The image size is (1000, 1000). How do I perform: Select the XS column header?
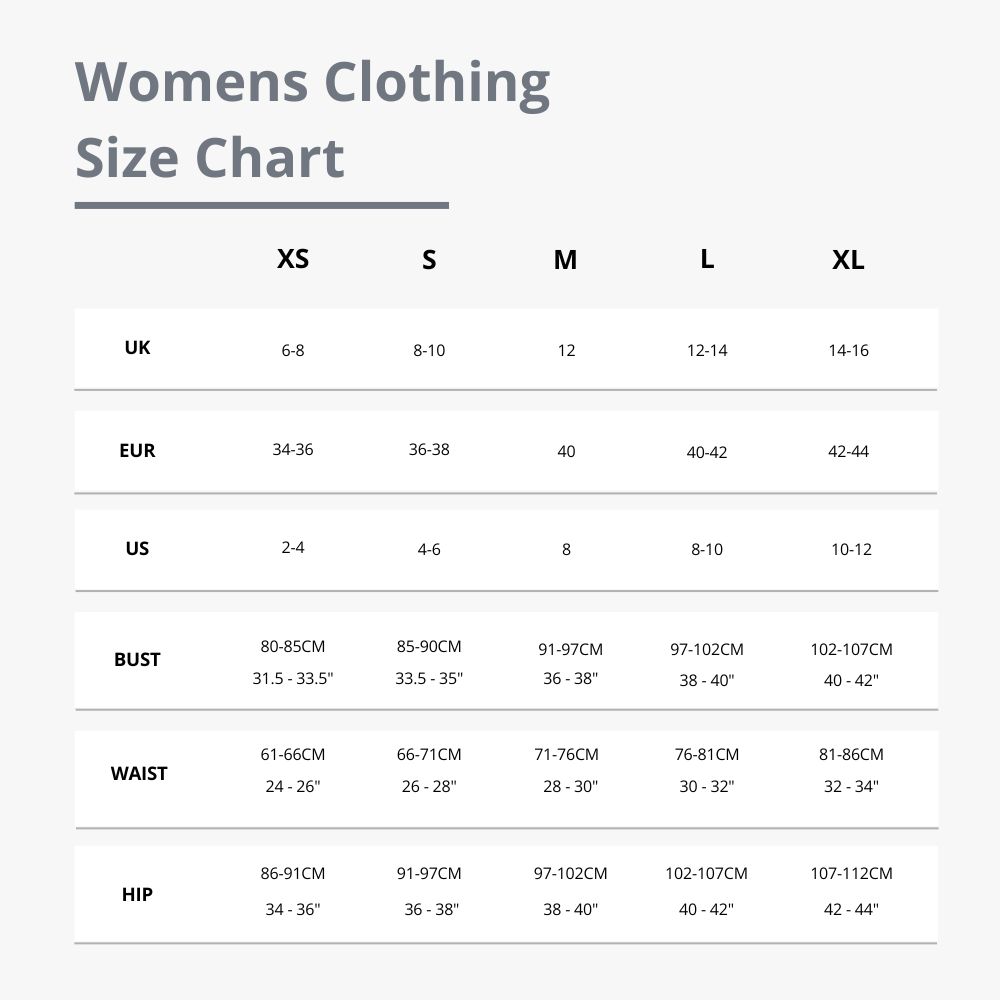[293, 259]
